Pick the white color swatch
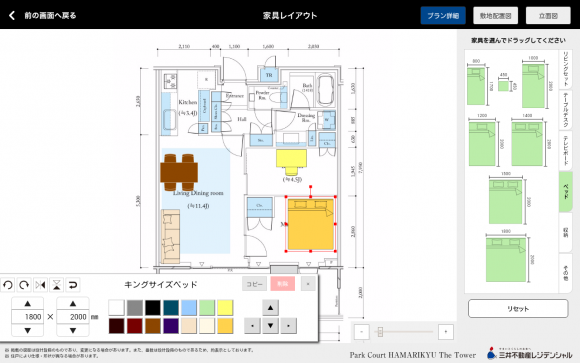Screen dimensions: 580x363 (117, 308)
